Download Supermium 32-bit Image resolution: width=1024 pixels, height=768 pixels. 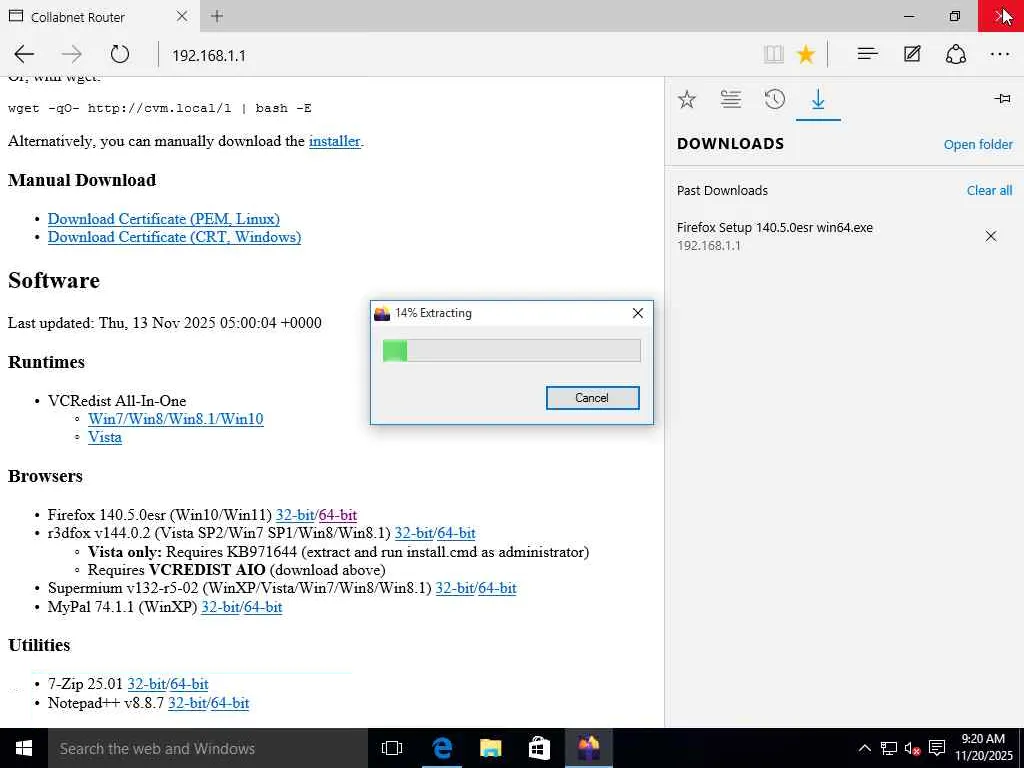coord(455,588)
